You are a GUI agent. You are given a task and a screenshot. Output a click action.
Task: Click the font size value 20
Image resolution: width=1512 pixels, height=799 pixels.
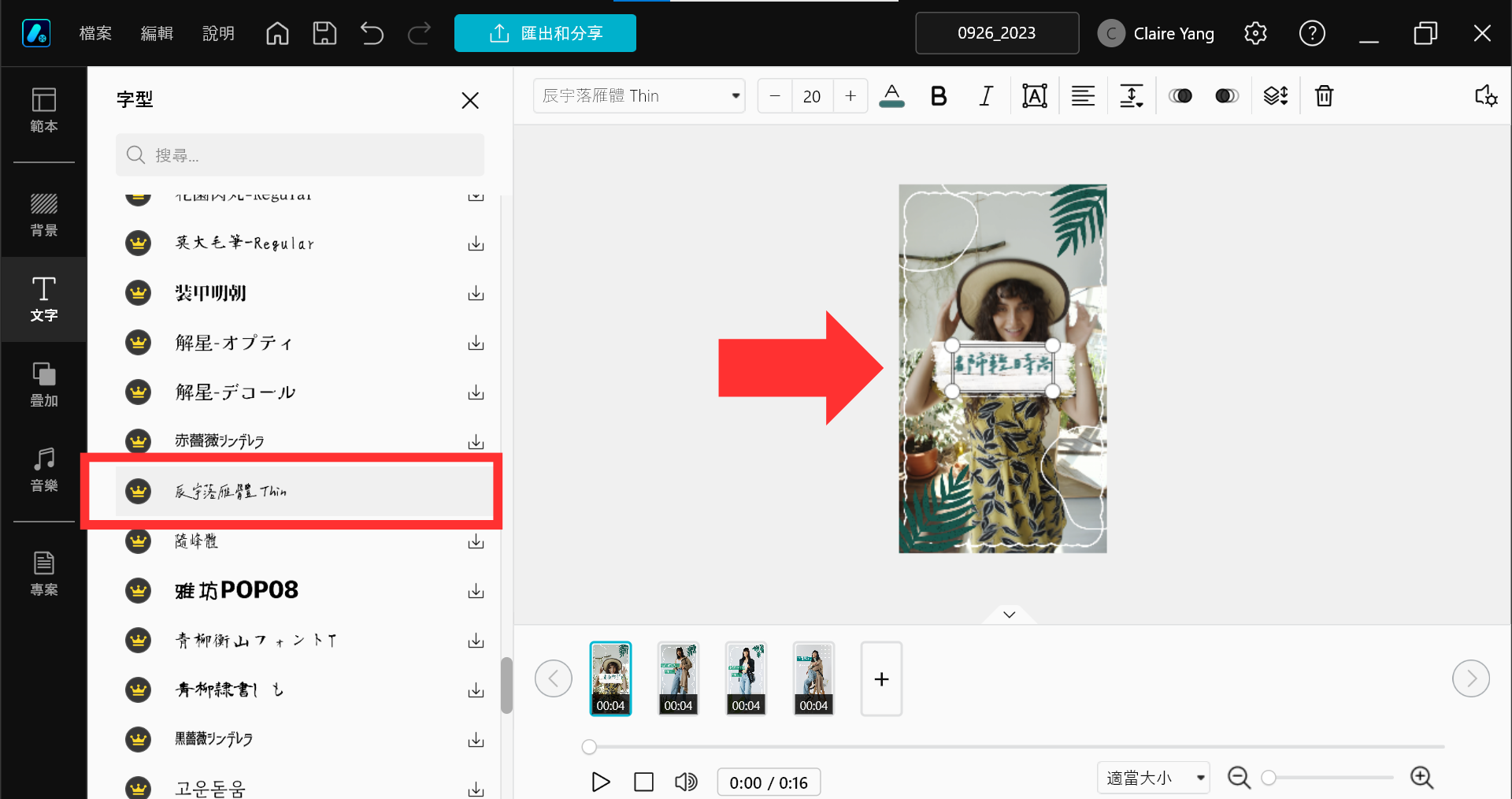[812, 96]
